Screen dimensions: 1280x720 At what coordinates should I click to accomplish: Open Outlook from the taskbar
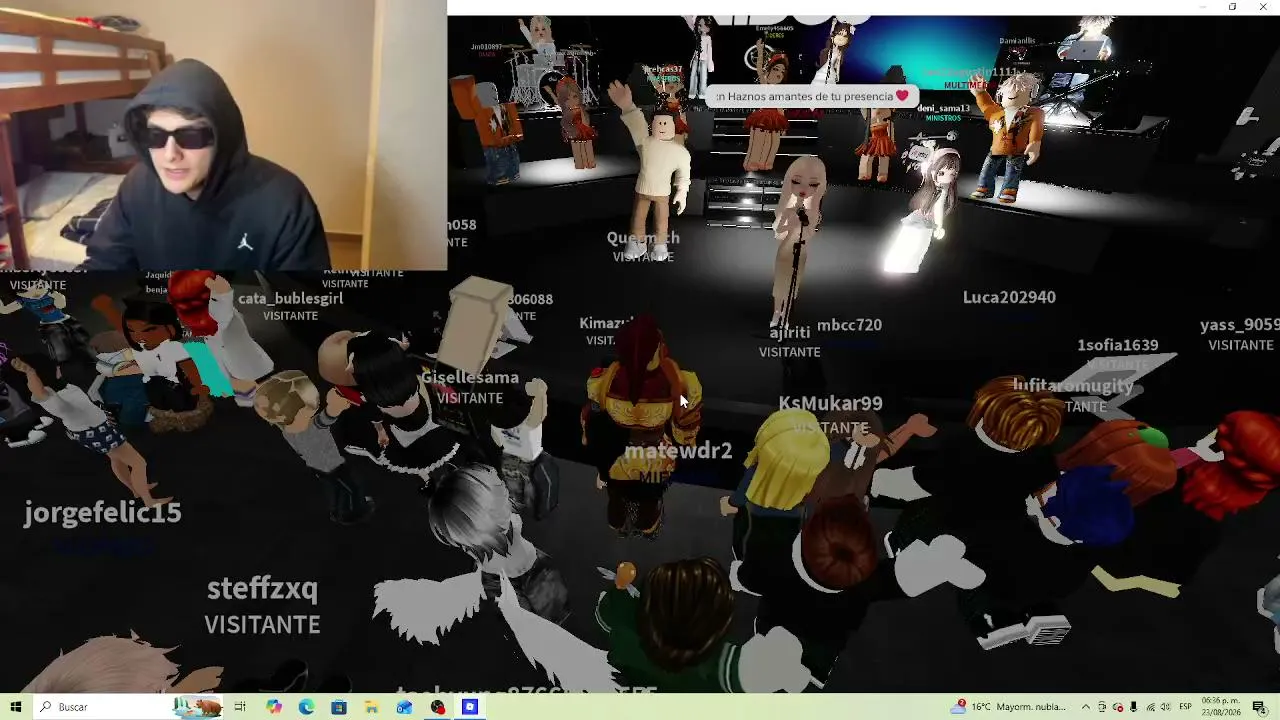point(404,707)
